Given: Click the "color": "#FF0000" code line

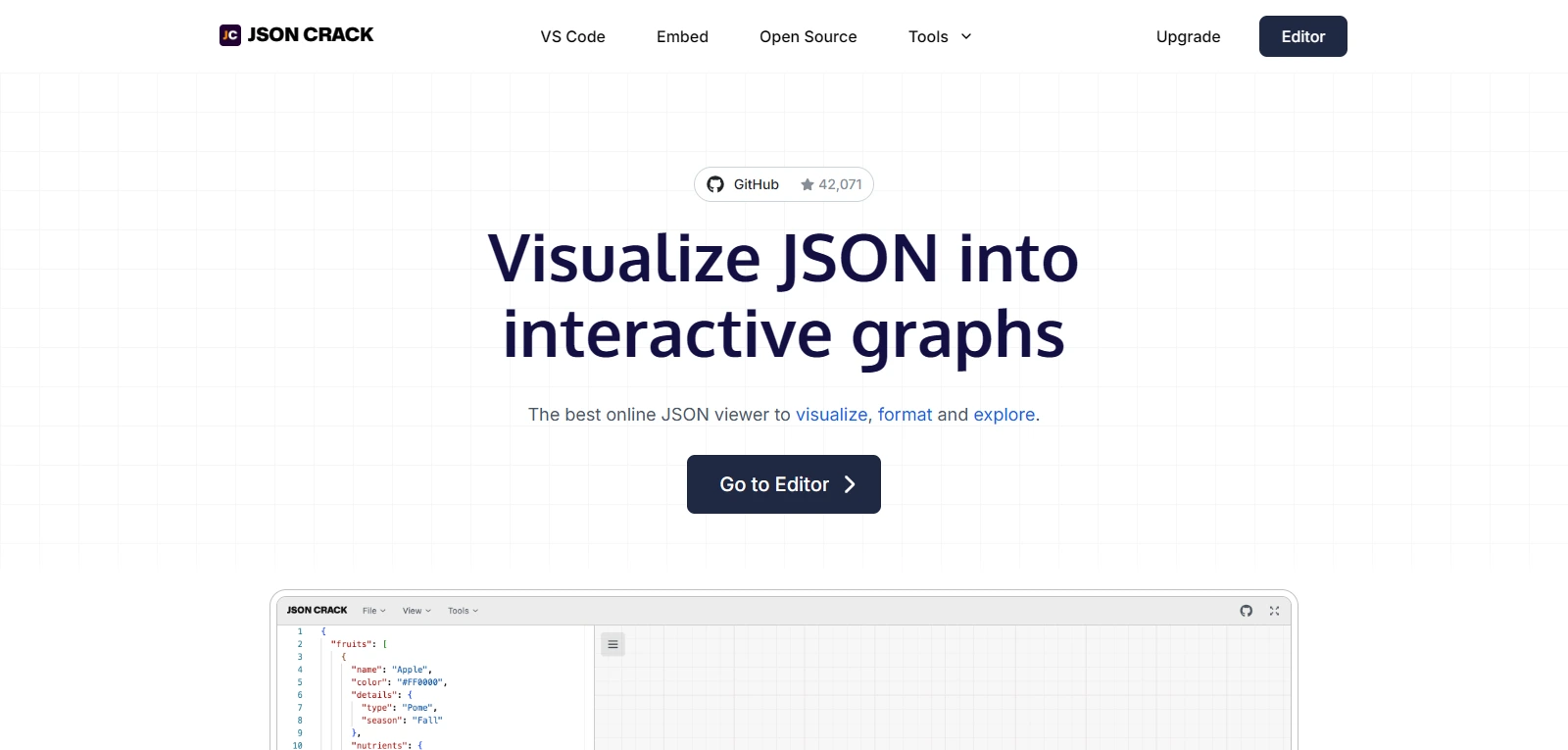Looking at the screenshot, I should coord(399,682).
